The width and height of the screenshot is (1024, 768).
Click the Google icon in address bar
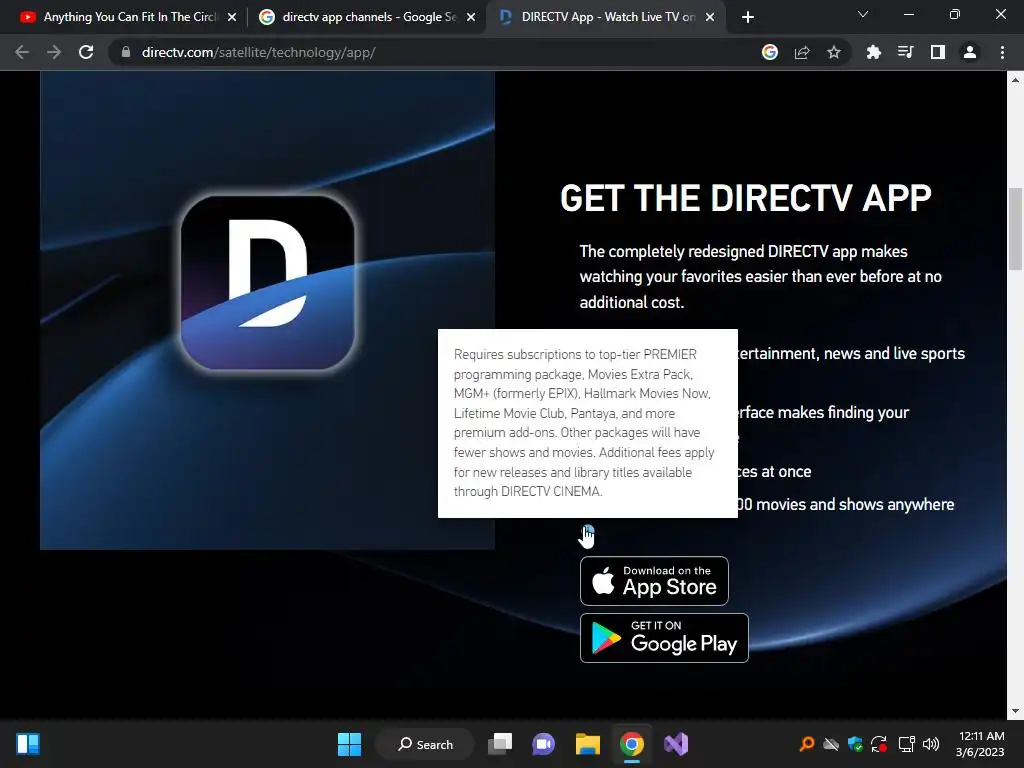tap(770, 52)
